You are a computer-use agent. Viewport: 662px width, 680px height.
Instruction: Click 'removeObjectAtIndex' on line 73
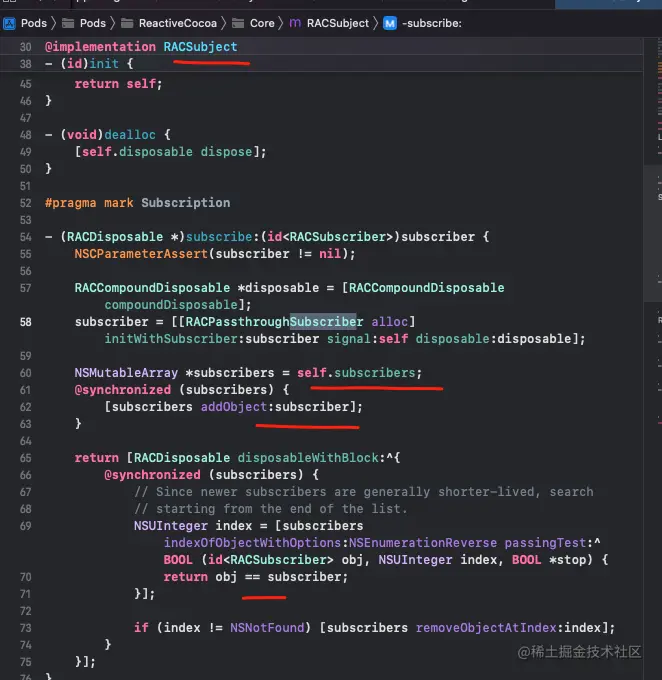point(486,628)
